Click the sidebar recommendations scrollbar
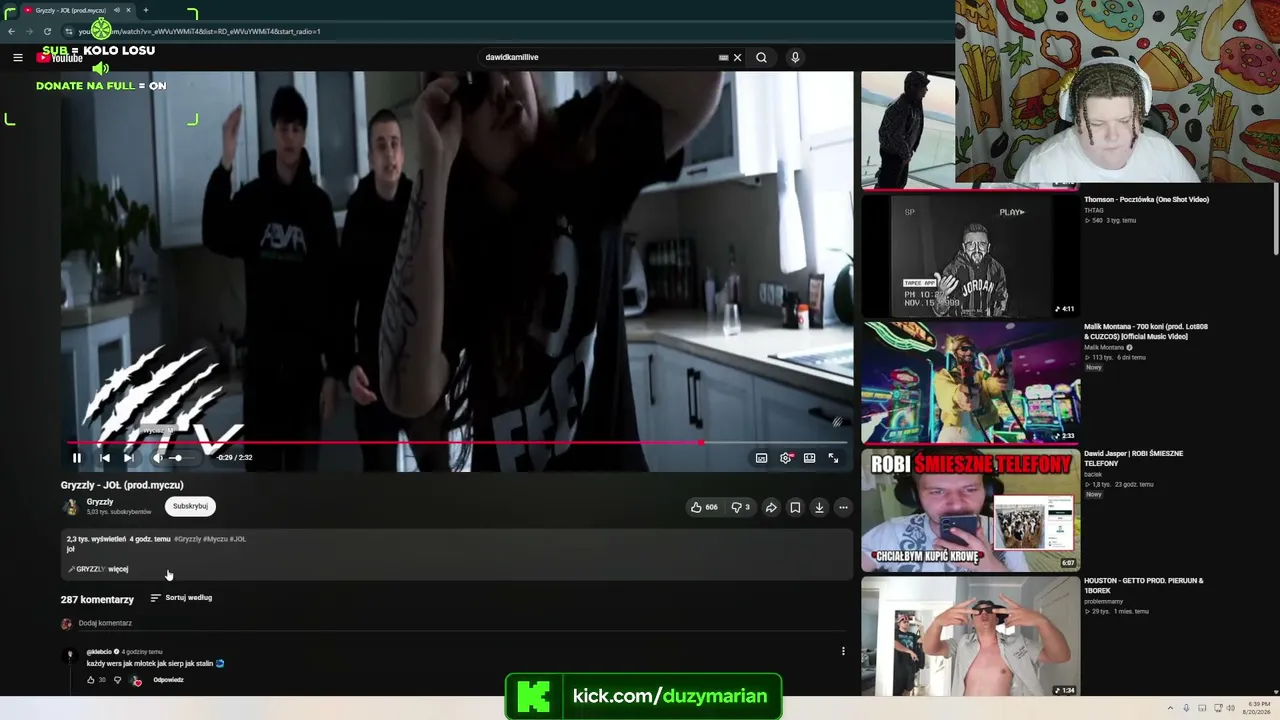This screenshot has height=720, width=1280. (x=1275, y=220)
